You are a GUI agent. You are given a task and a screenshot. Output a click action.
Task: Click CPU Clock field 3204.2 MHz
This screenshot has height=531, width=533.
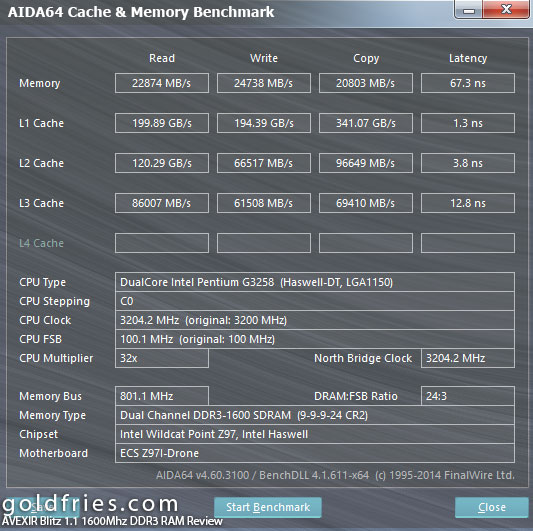[315, 320]
